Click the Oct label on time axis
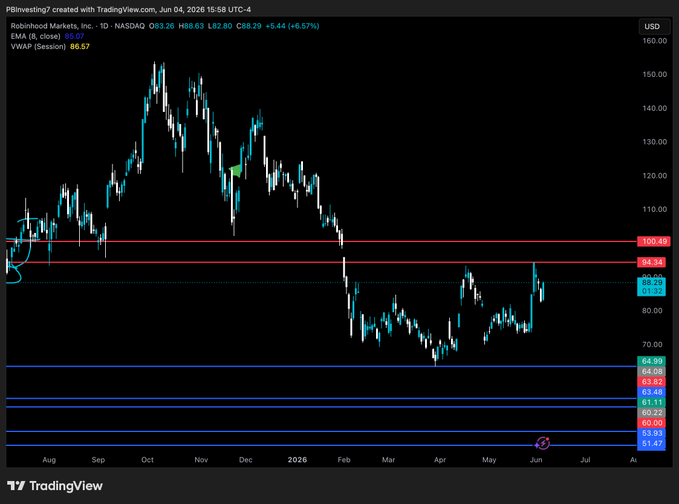Screen dimensions: 679x504 (x=147, y=460)
